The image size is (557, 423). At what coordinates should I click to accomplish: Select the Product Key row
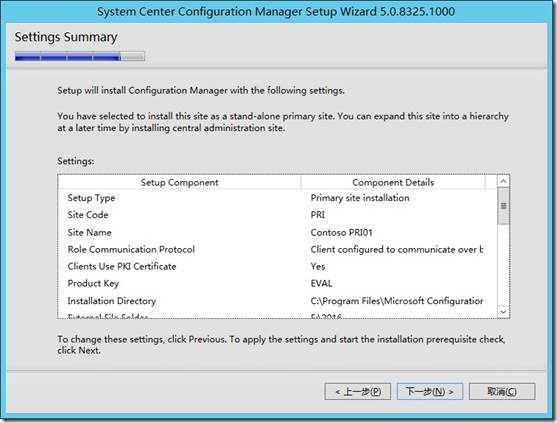pyautogui.click(x=278, y=283)
